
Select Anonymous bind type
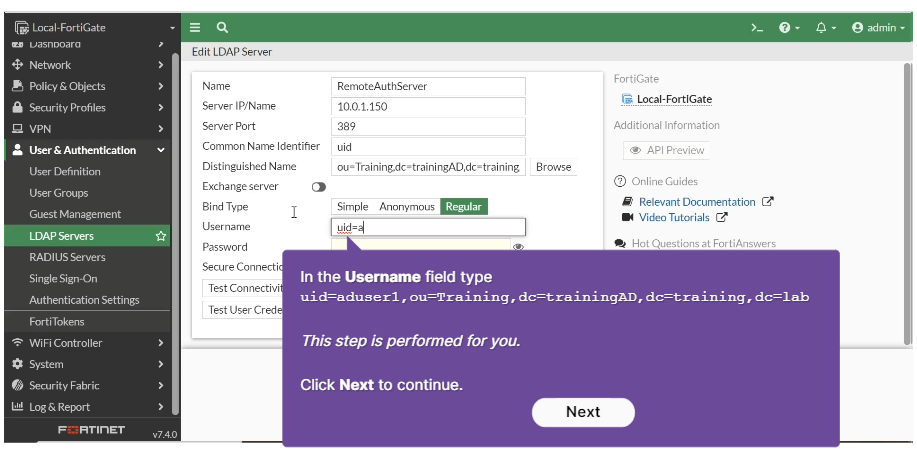[407, 206]
